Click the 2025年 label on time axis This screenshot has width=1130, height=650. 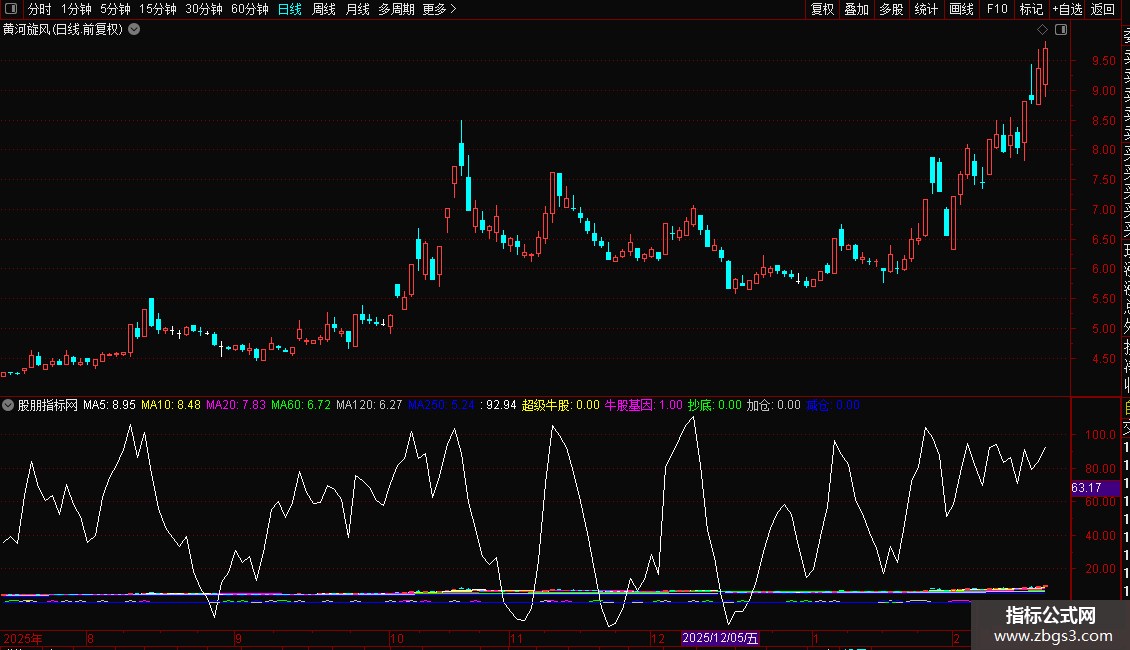point(23,638)
